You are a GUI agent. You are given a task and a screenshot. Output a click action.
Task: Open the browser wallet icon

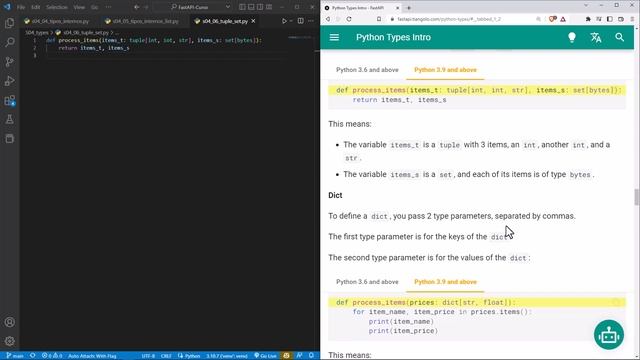click(621, 19)
